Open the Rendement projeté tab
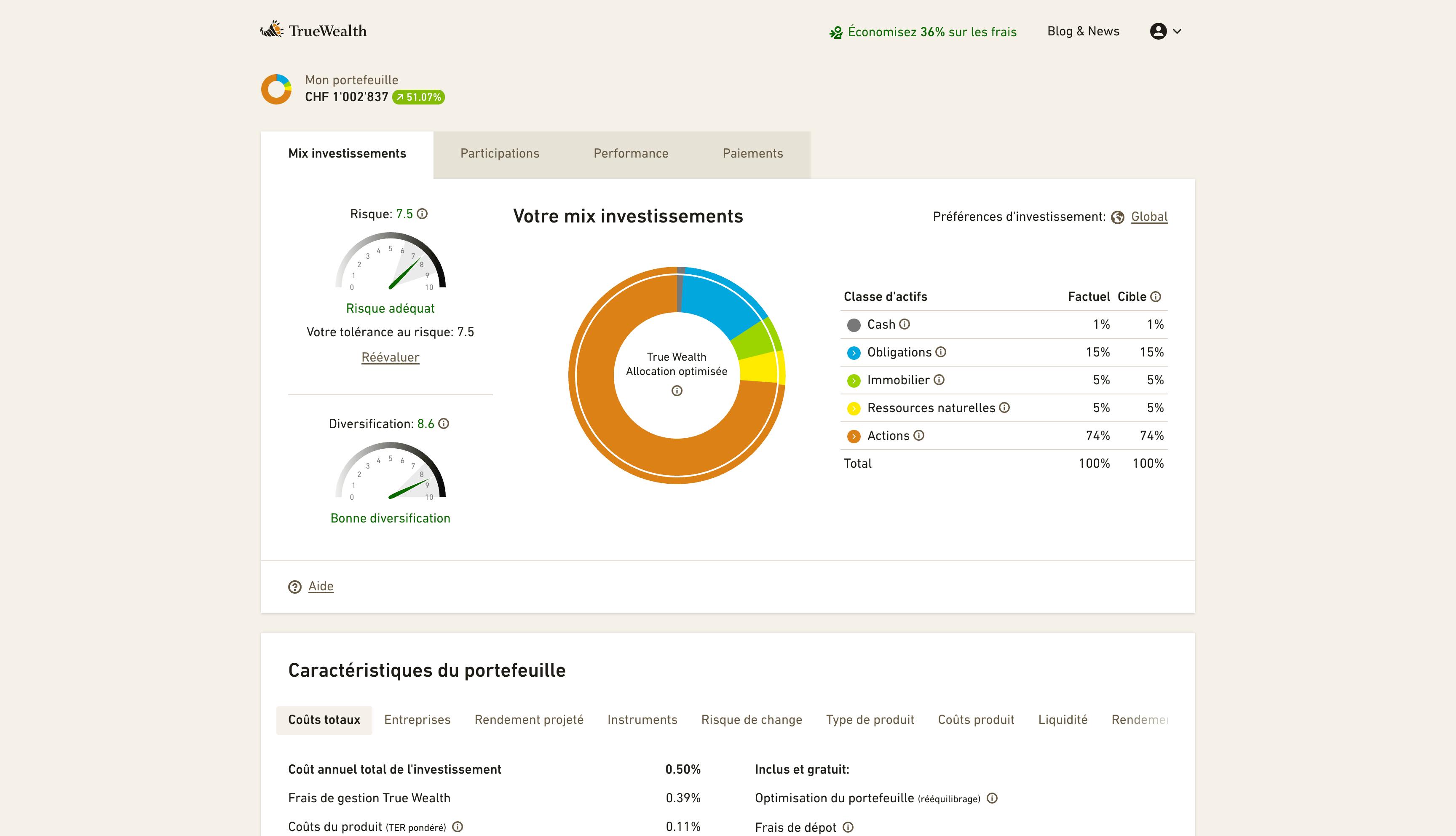This screenshot has width=1456, height=836. pyautogui.click(x=529, y=720)
